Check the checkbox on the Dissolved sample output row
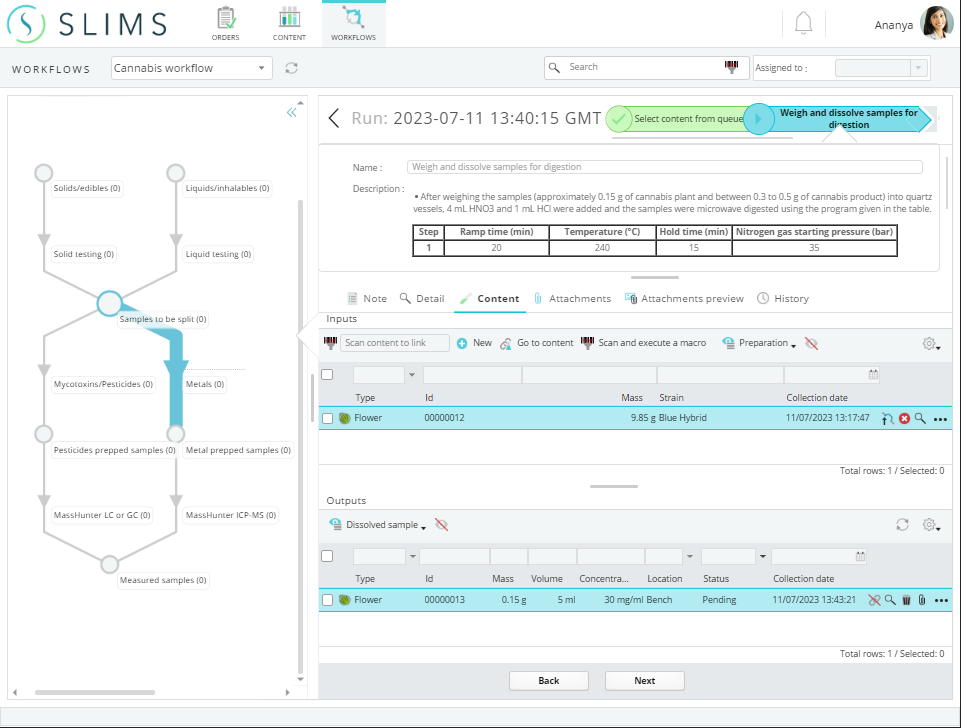The width and height of the screenshot is (961, 728). point(327,600)
